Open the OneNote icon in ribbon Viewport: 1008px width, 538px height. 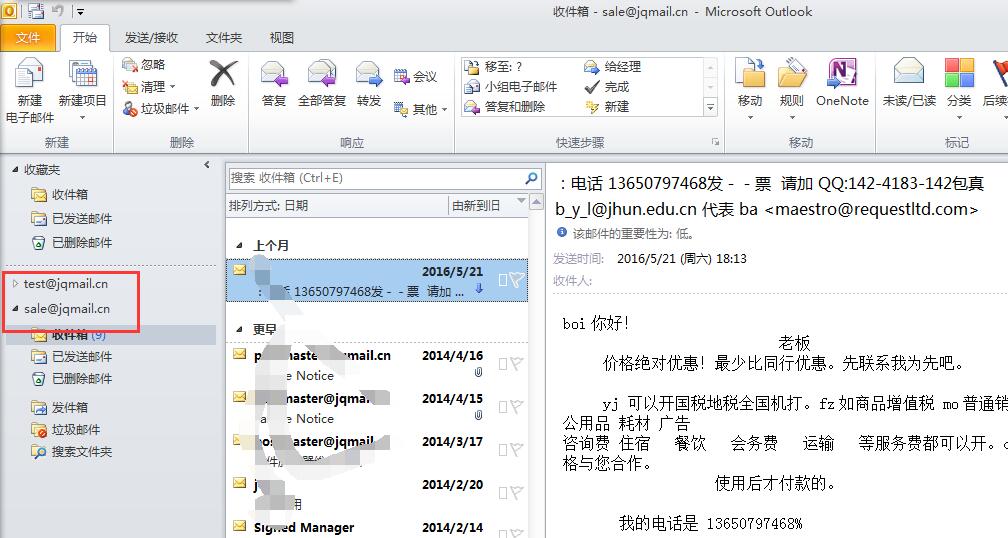tap(842, 75)
